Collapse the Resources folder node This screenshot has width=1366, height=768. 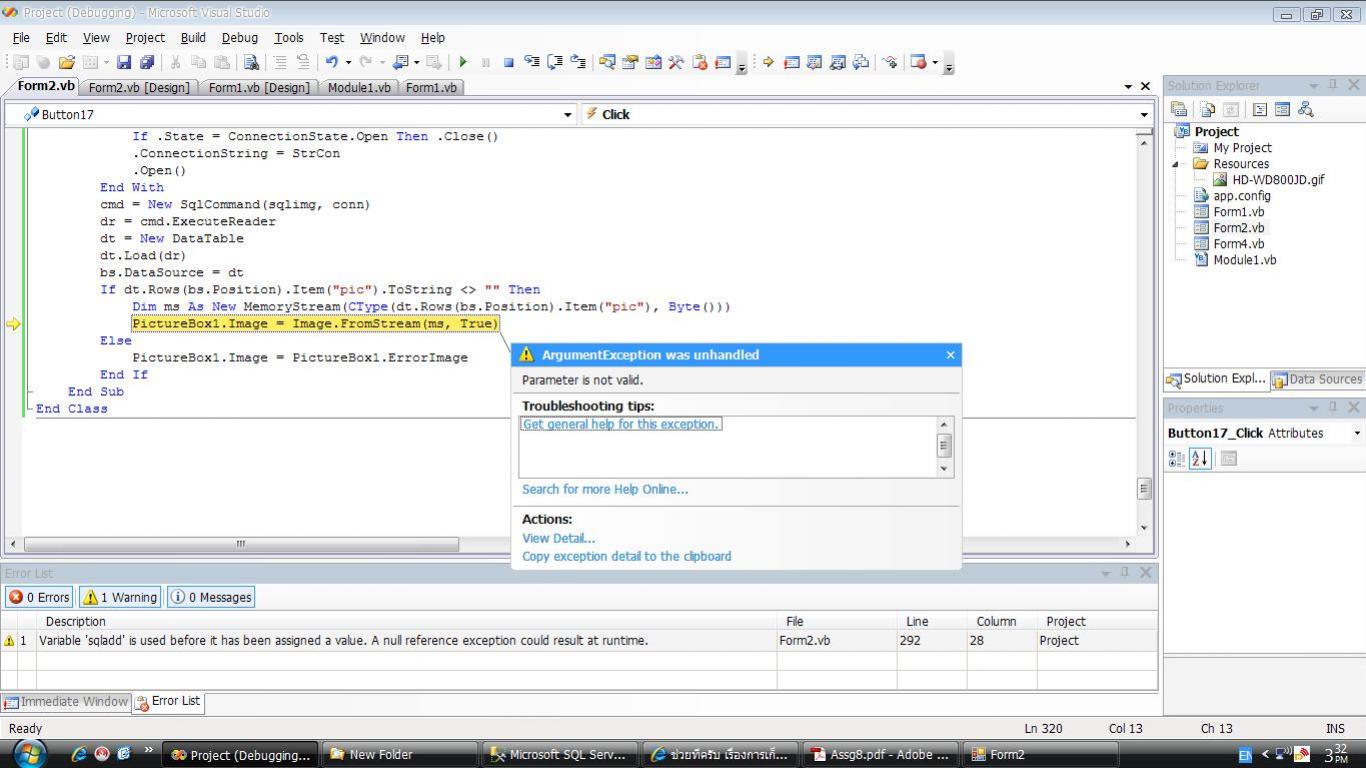click(1176, 164)
